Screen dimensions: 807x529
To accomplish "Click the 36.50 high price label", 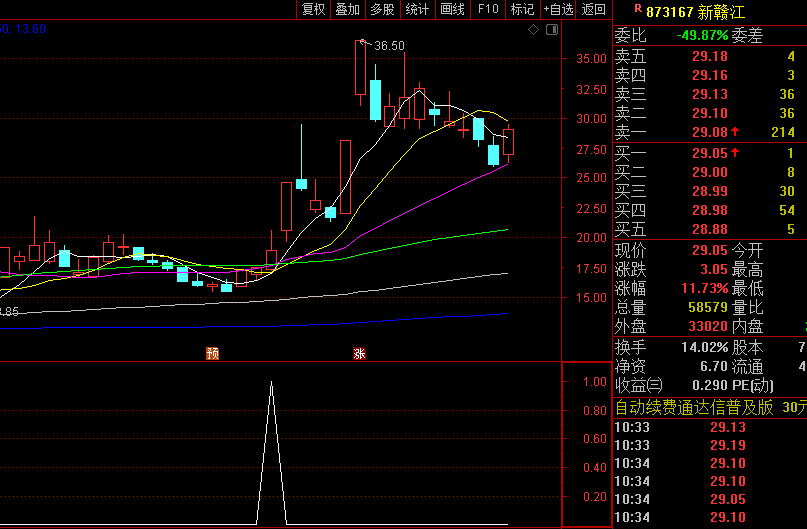I will [x=389, y=46].
